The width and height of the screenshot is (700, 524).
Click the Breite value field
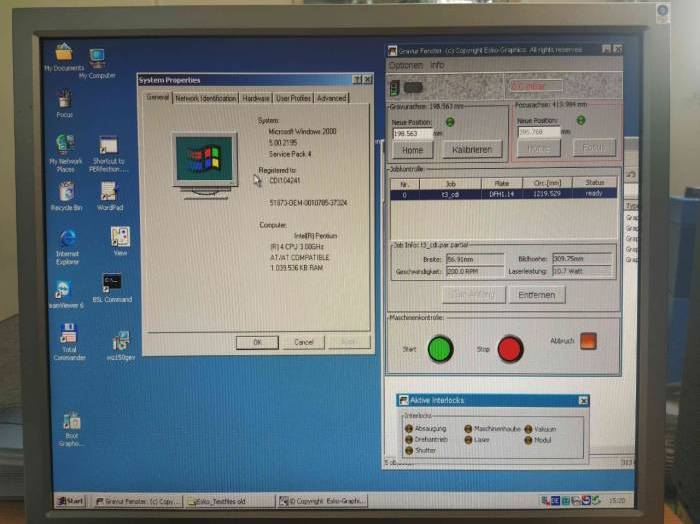pyautogui.click(x=475, y=259)
